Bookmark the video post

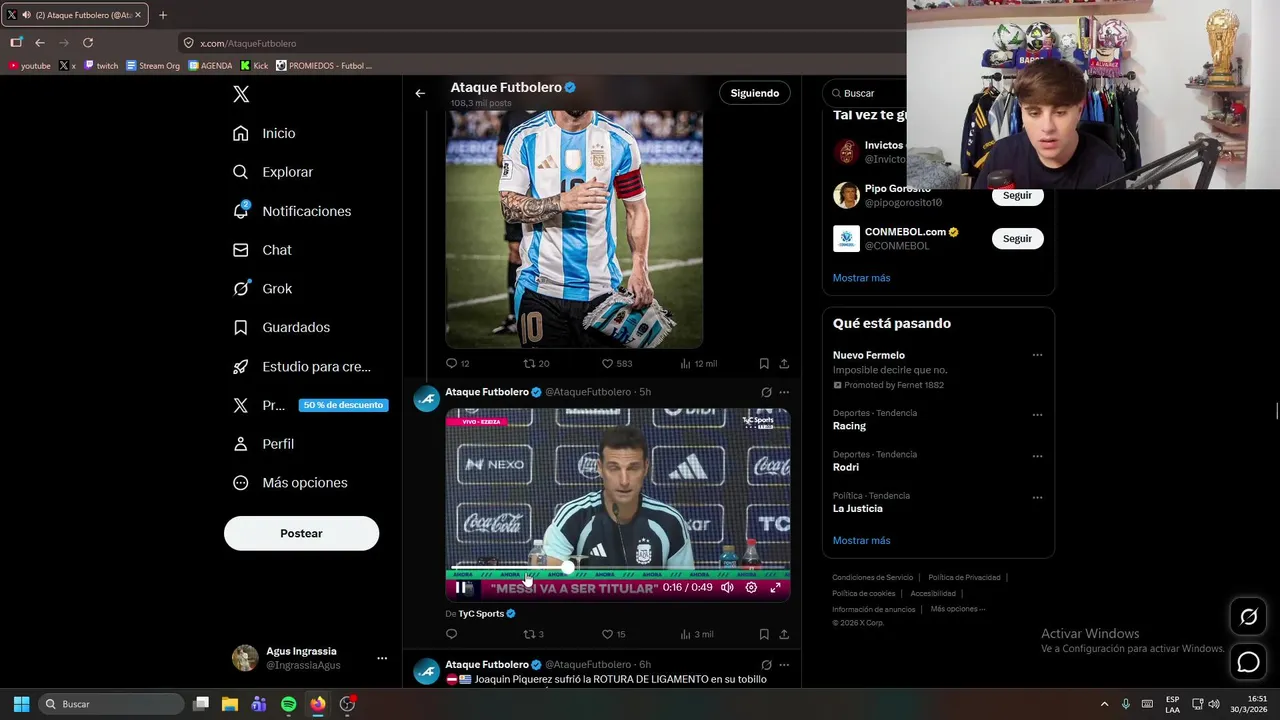point(764,634)
